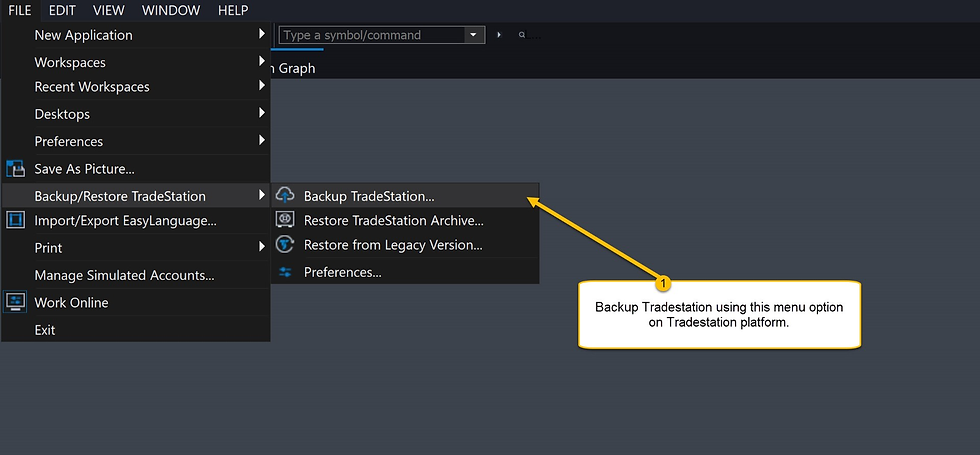Expand the Print submenu
Screen dimensions: 980x455
coord(262,247)
